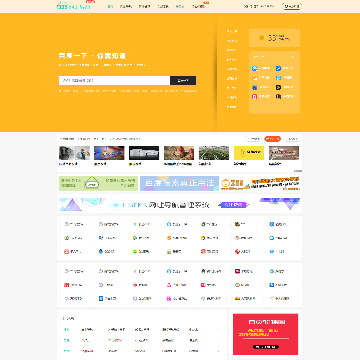Open the red diamond icon site in first site grid
Image resolution: width=360 pixels, height=360 pixels.
click(237, 251)
